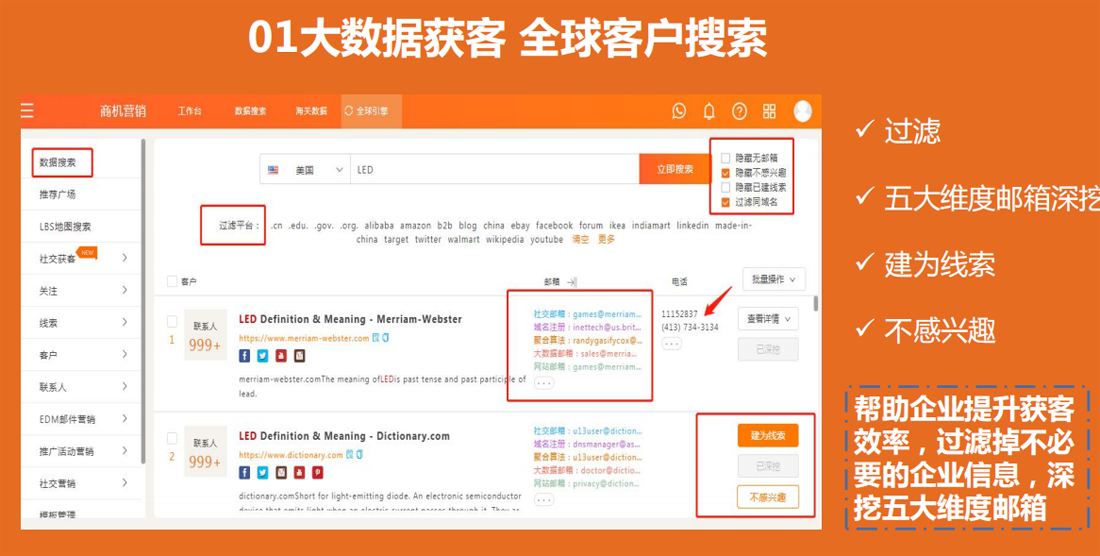
Task: Click the WhatsApp icon in header
Action: pos(679,111)
